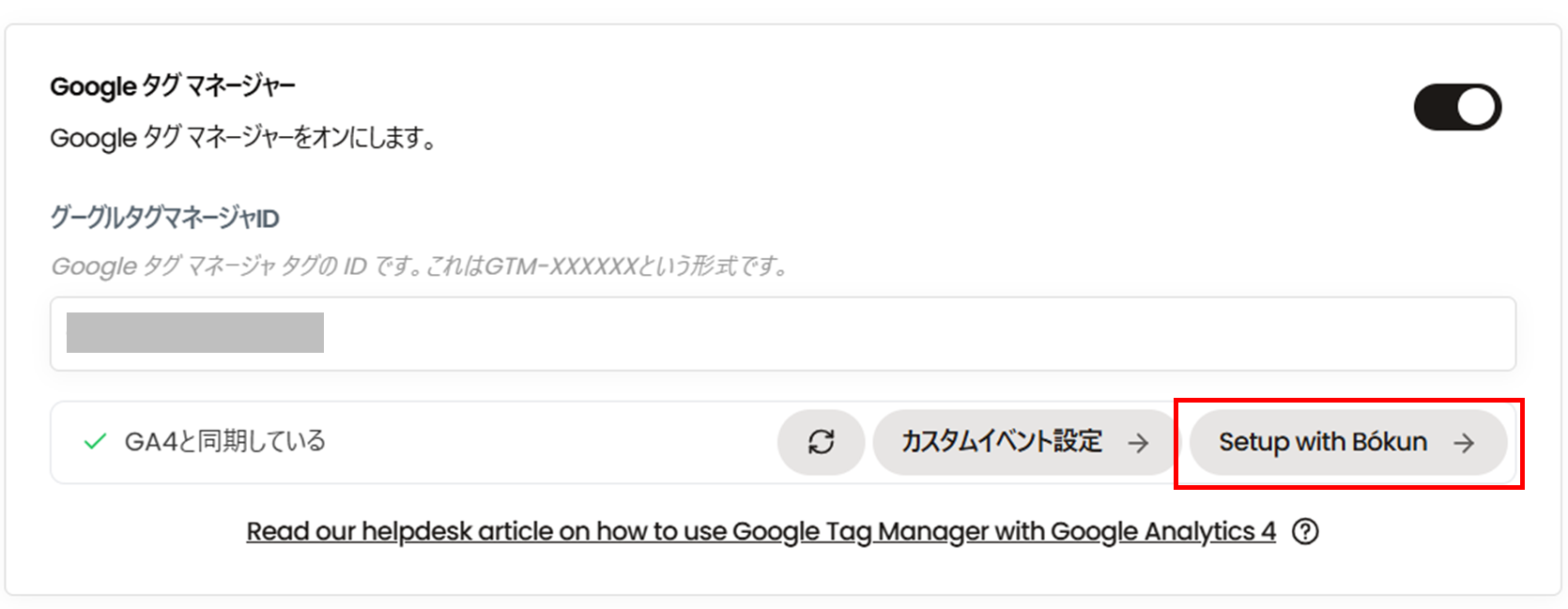
Task: Click the question mark help icon
Action: (1305, 532)
